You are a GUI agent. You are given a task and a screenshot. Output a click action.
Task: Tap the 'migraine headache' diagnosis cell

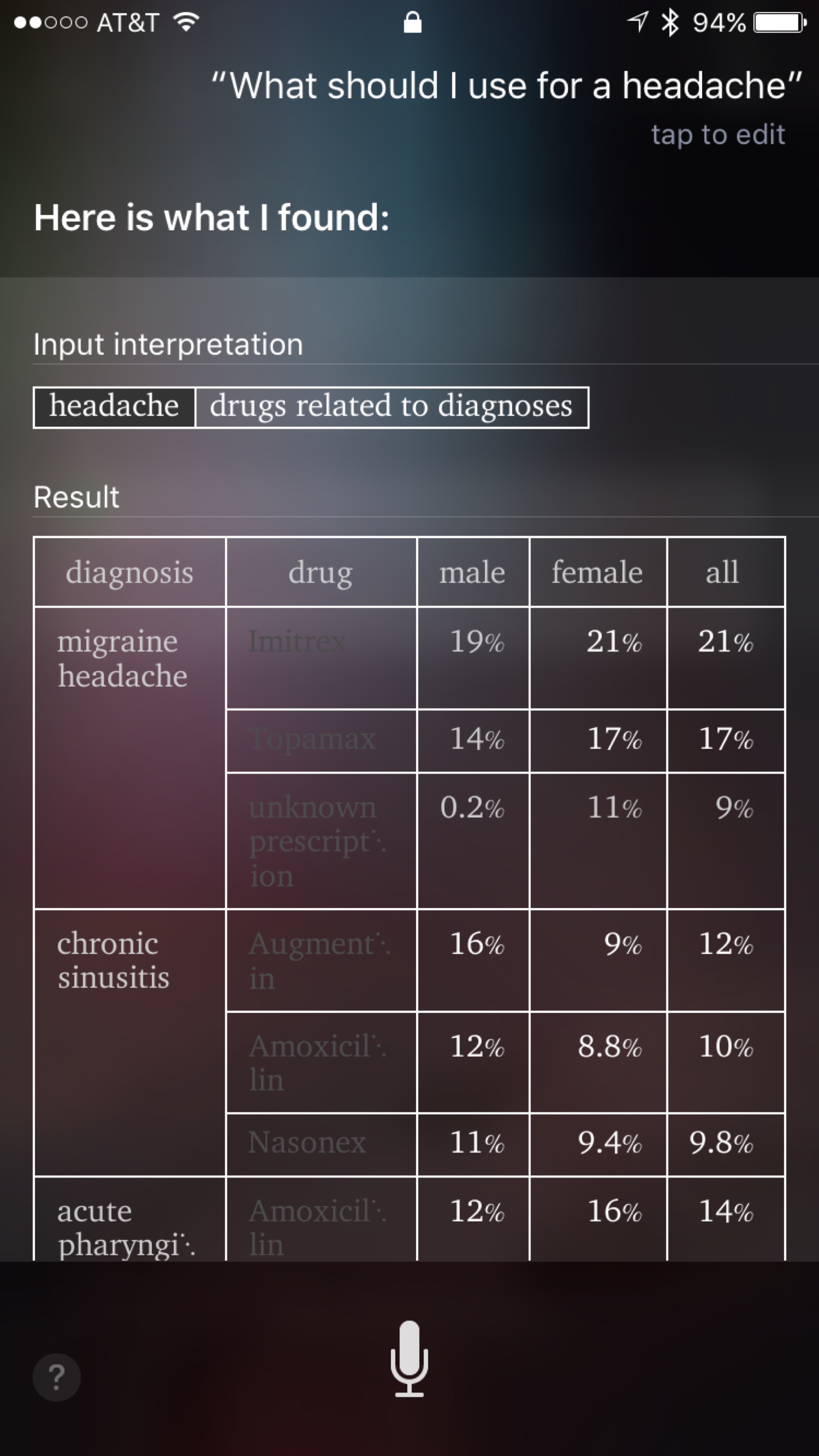(x=130, y=758)
